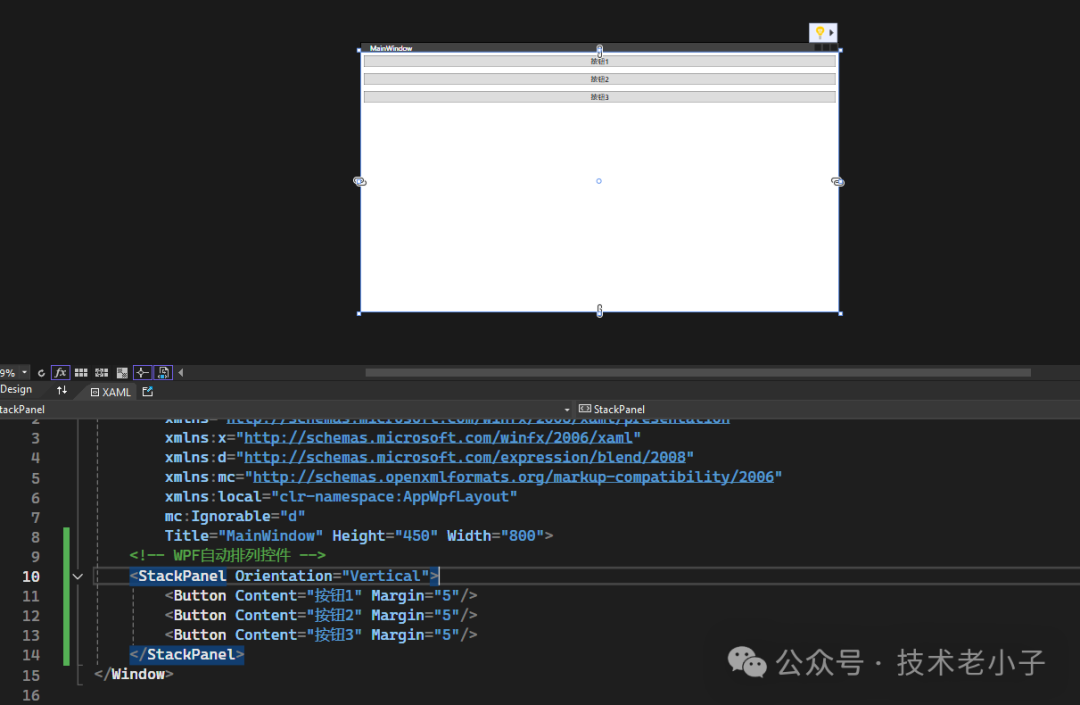Collapse the StackPanel code fold arrow
Image resolution: width=1080 pixels, height=705 pixels.
coord(78,576)
